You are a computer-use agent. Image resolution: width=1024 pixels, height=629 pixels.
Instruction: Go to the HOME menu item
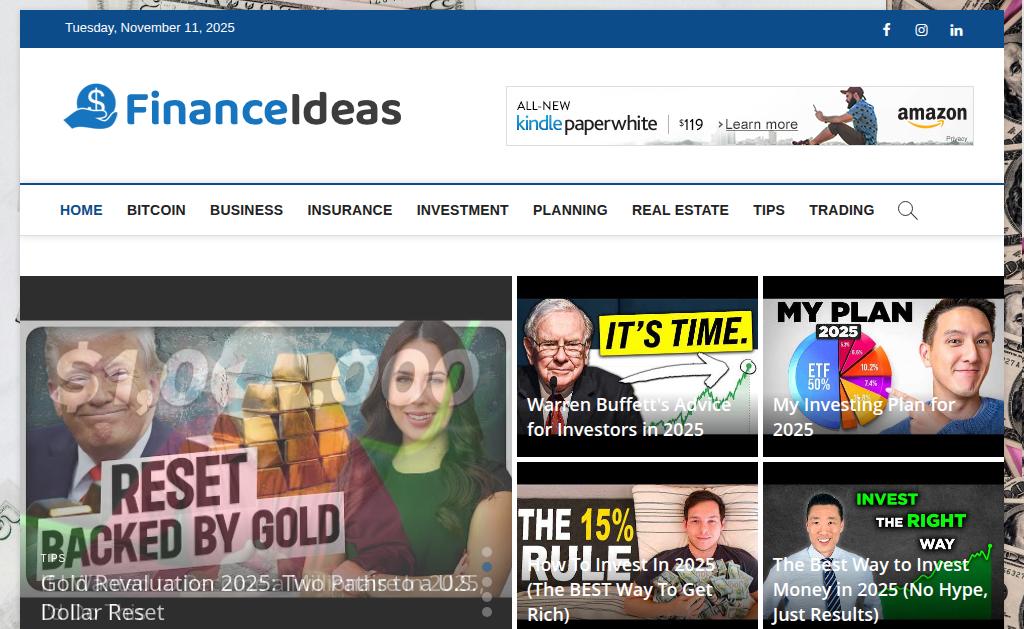tap(81, 210)
